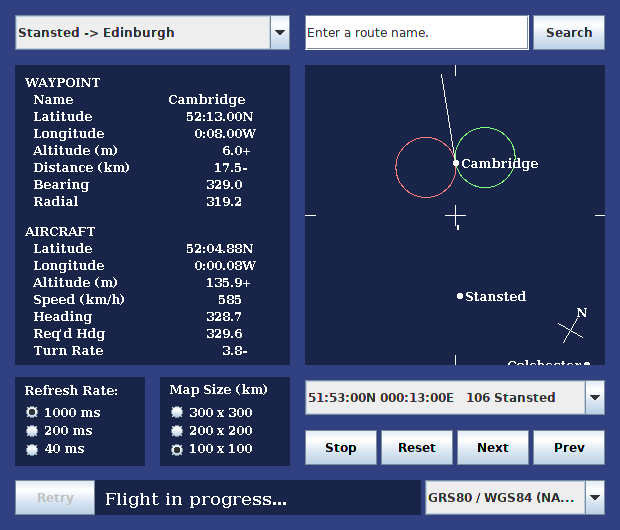This screenshot has height=530, width=620.
Task: Click aircraft longitude value 0:00.08W
Action: click(225, 266)
